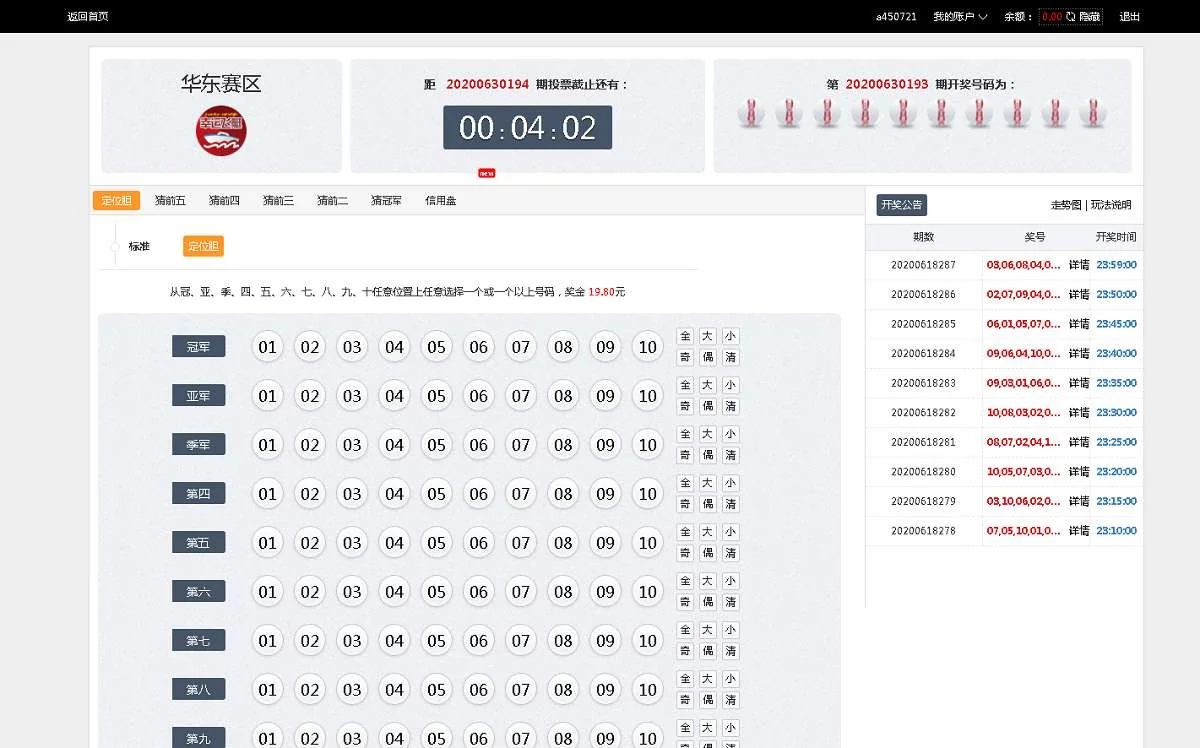
Task: Toggle 清 (clear) for the 第五 row
Action: pos(731,553)
